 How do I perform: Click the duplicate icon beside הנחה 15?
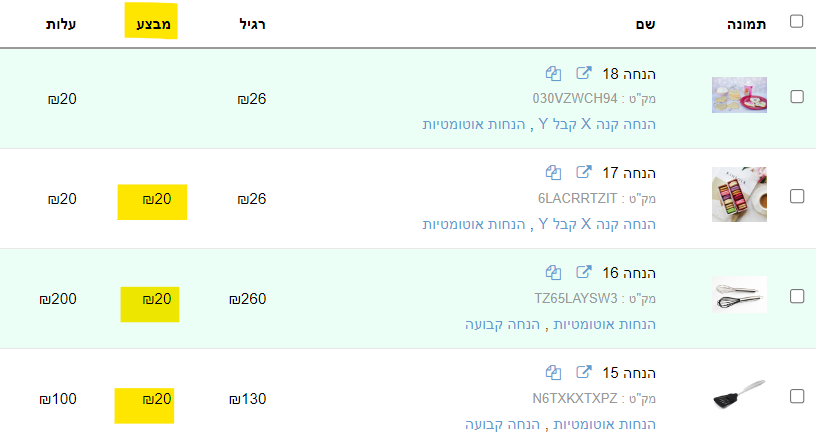pyautogui.click(x=553, y=372)
